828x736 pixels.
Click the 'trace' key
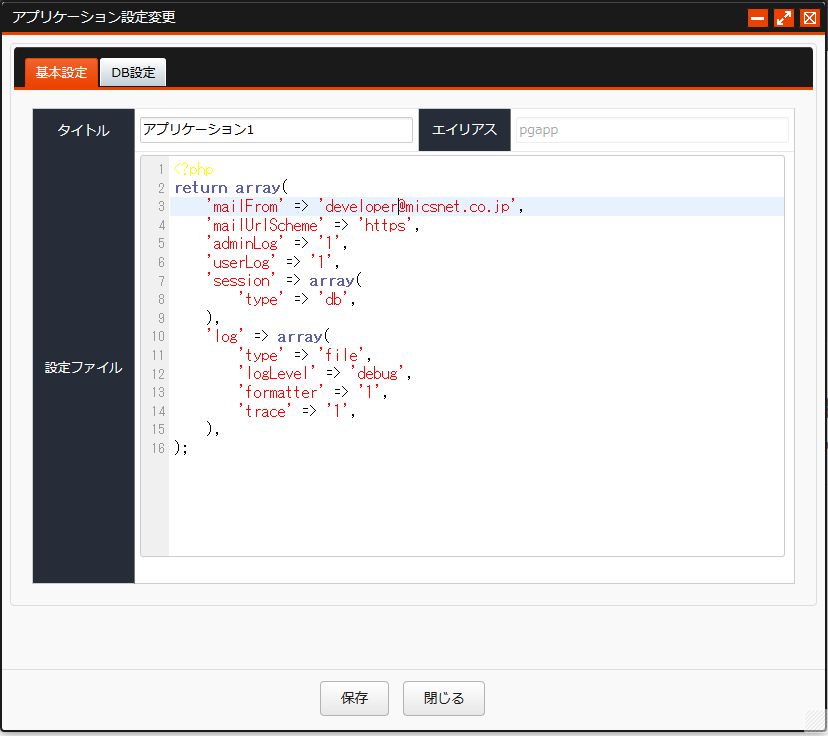click(x=265, y=411)
